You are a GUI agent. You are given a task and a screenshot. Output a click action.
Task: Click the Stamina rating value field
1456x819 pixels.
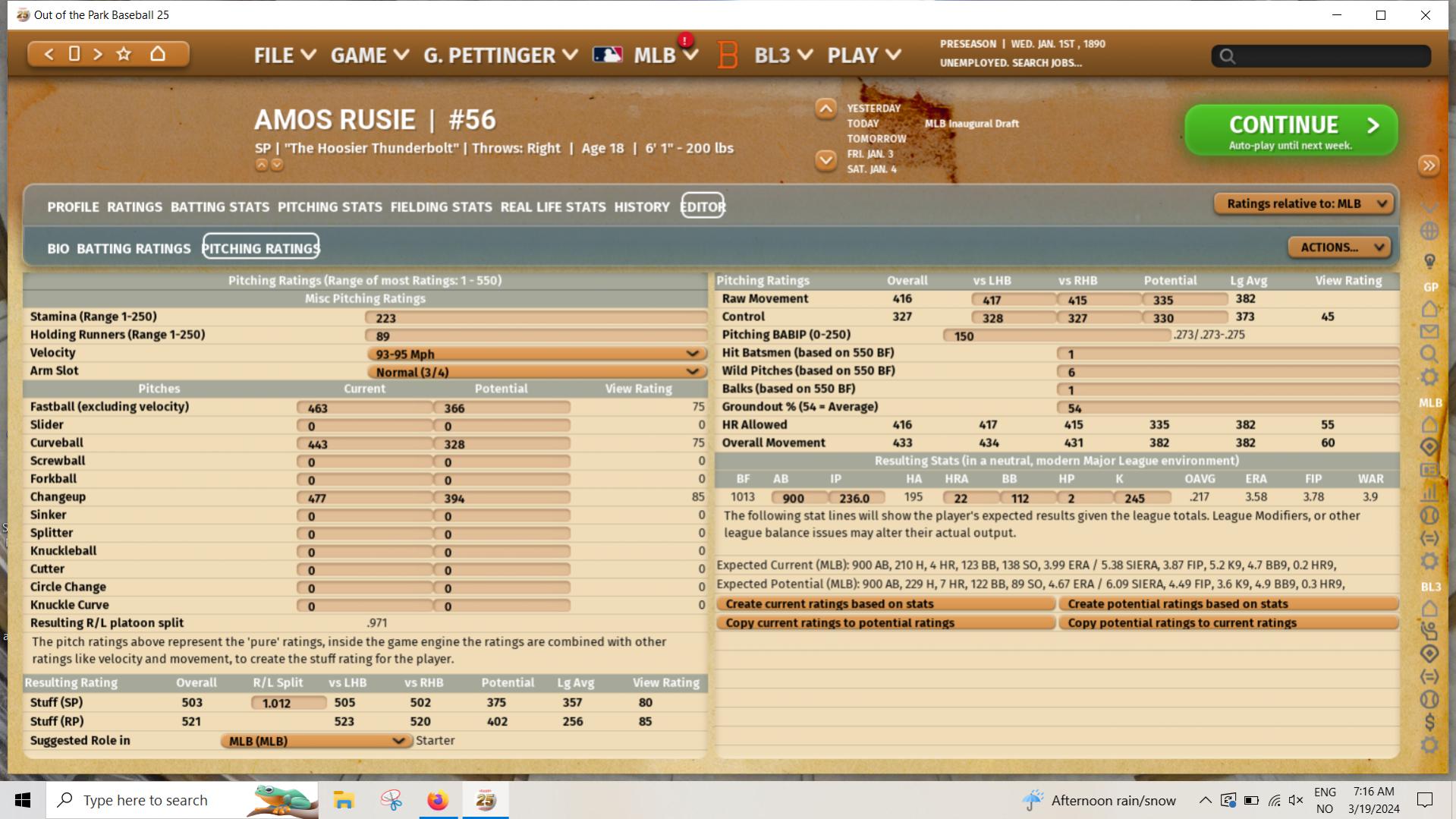tap(536, 317)
